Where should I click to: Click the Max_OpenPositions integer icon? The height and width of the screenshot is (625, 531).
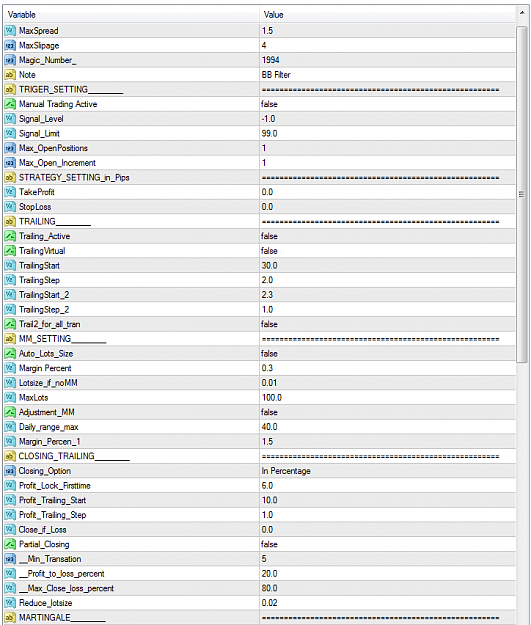point(10,148)
